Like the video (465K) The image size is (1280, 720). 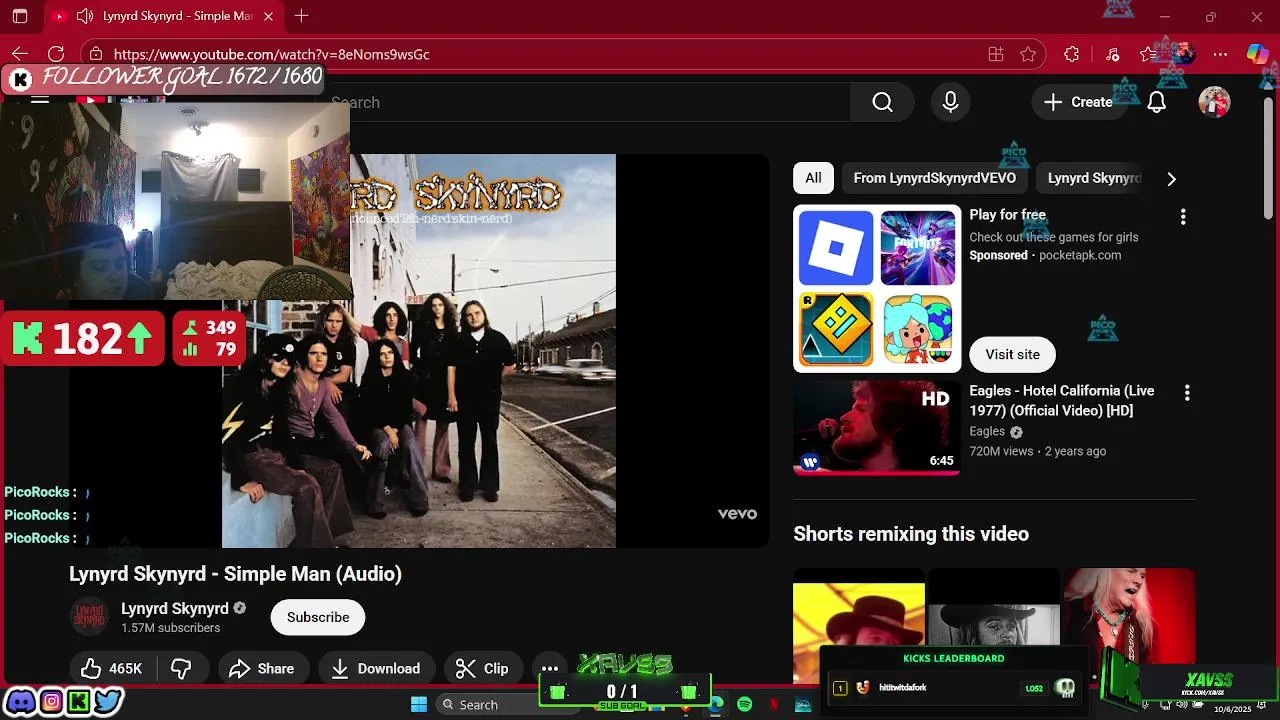pos(111,669)
